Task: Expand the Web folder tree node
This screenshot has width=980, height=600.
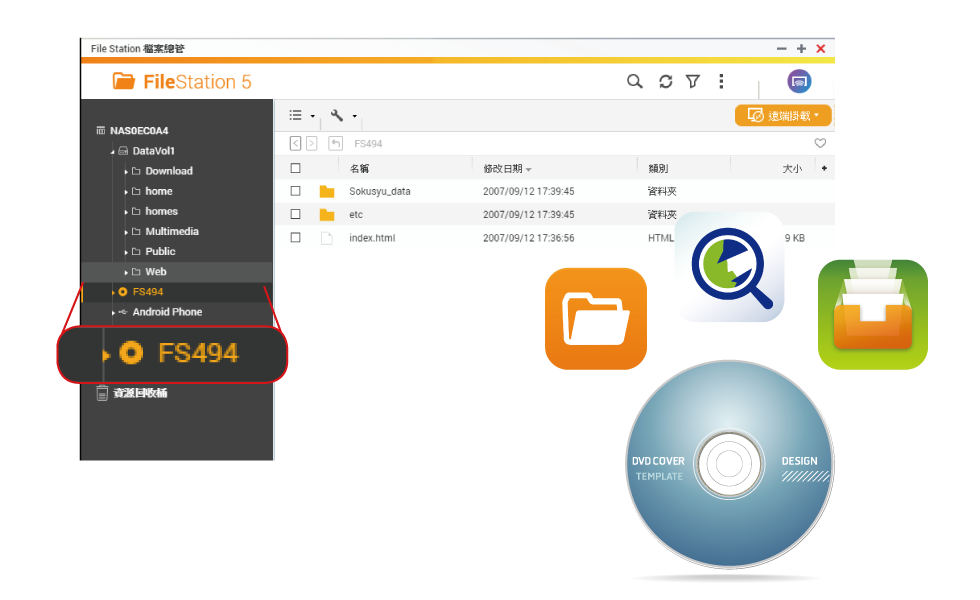Action: [x=126, y=272]
